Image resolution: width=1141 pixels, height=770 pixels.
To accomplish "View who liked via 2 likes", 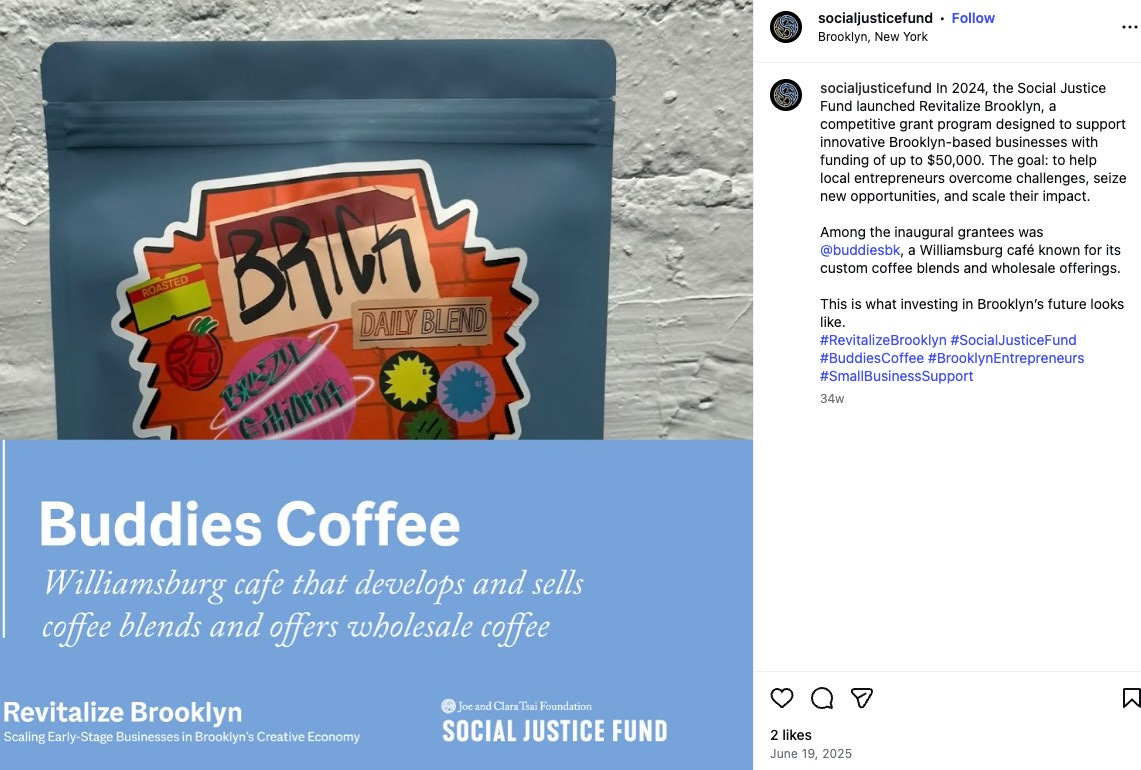I will pyautogui.click(x=790, y=735).
